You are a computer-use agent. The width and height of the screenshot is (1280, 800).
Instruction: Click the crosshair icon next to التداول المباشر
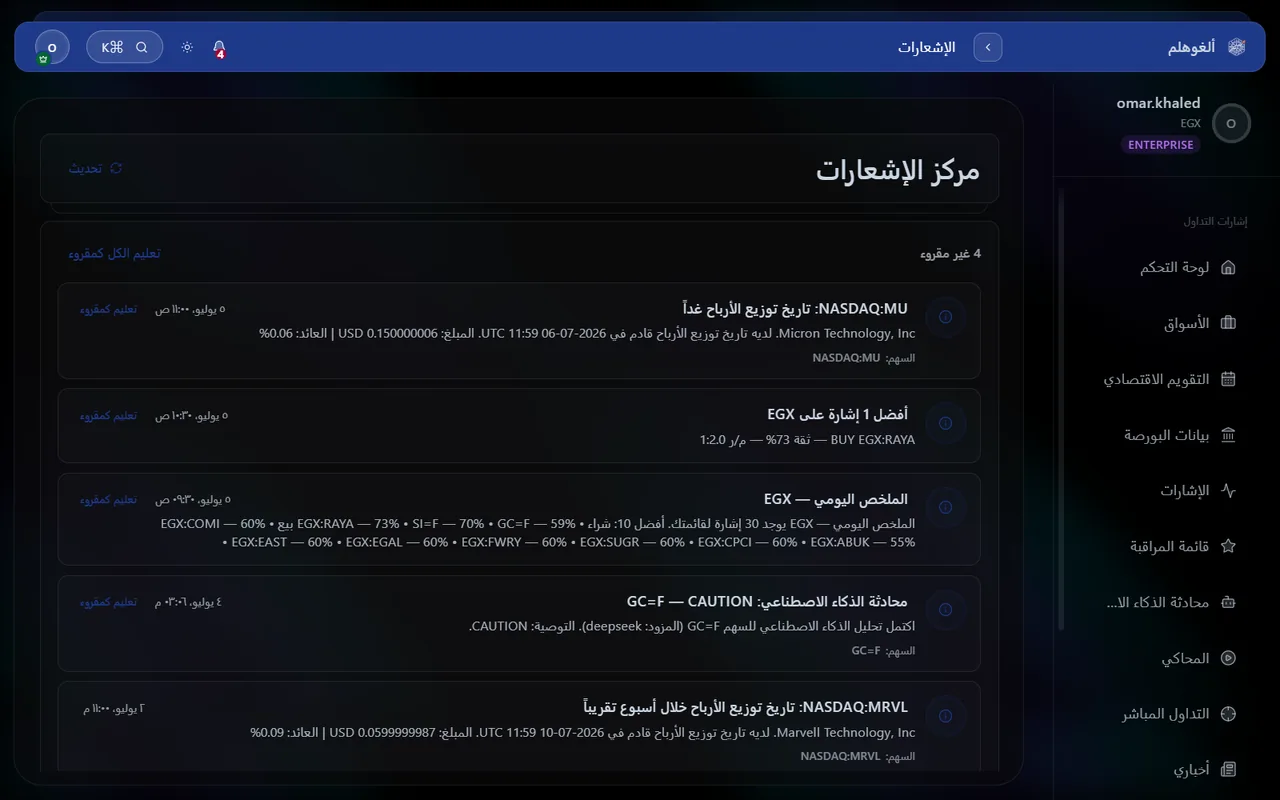coord(1229,714)
